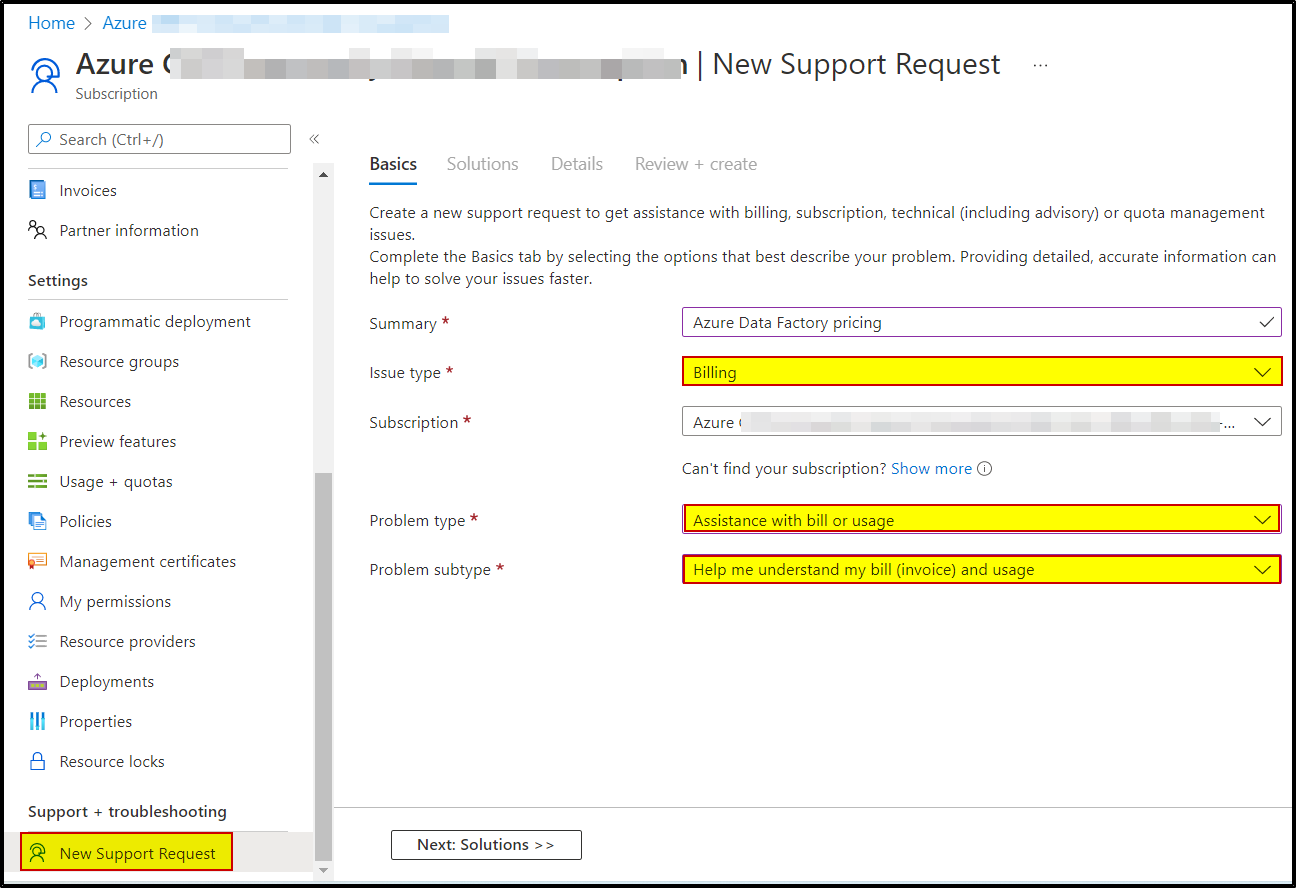Click the sidebar scrollbar up arrow
The height and width of the screenshot is (888, 1296).
(323, 175)
